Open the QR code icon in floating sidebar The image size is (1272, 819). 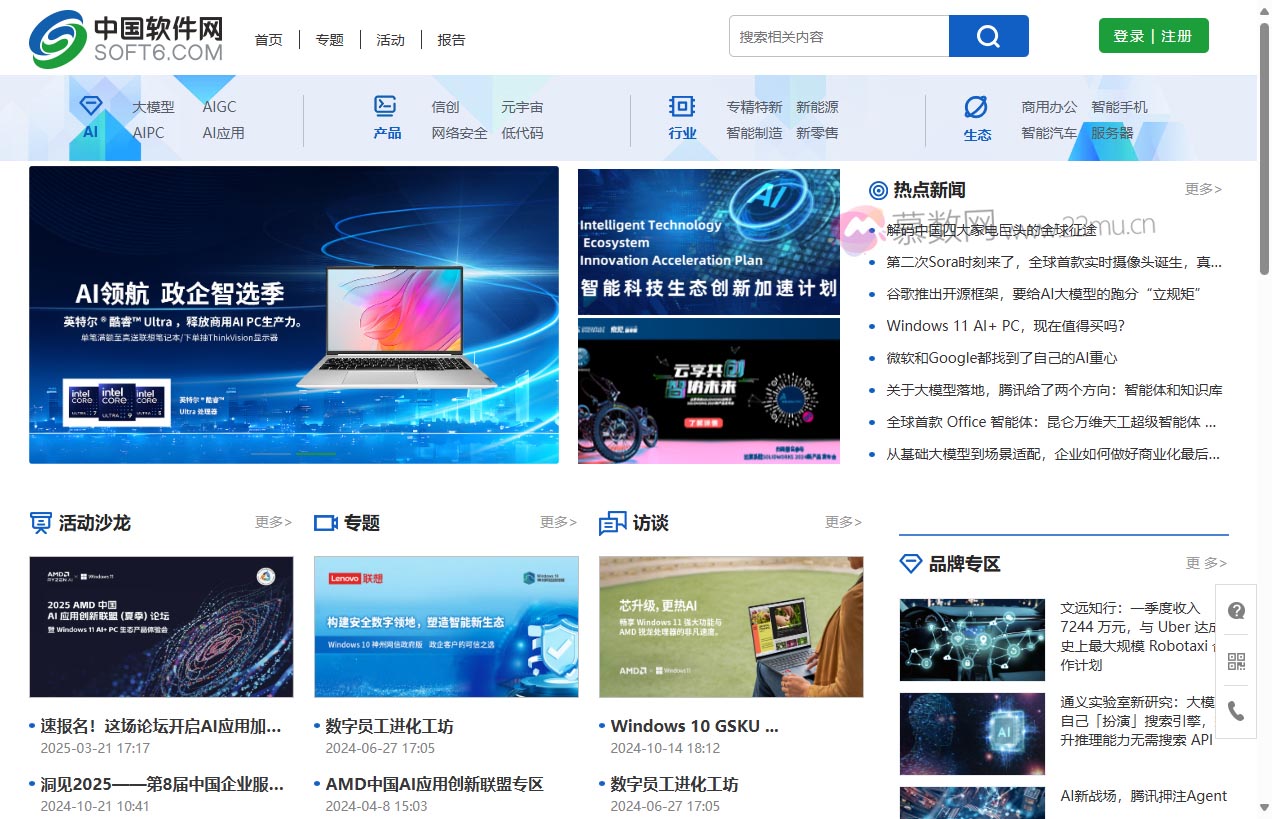coord(1237,661)
